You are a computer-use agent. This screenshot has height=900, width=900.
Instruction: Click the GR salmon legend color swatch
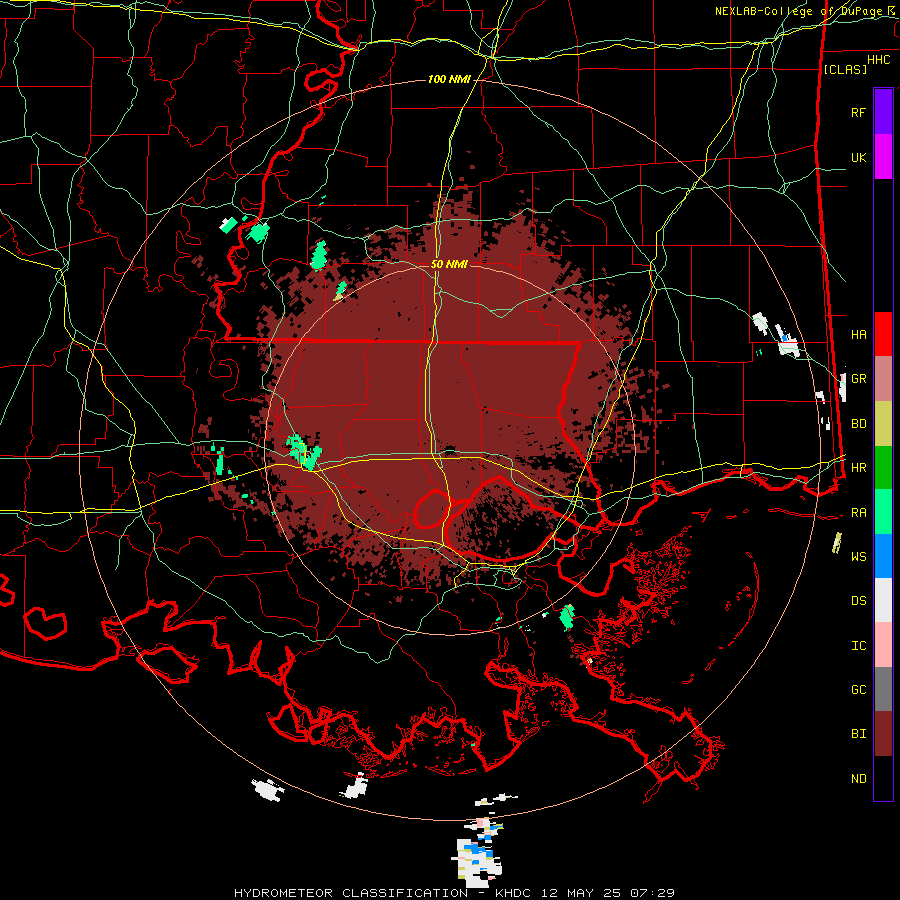point(883,379)
